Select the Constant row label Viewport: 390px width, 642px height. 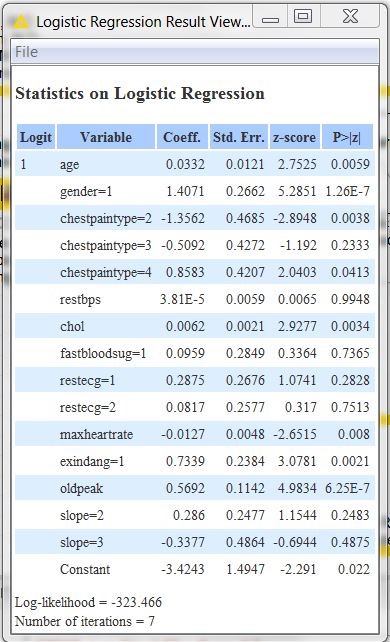pyautogui.click(x=85, y=570)
